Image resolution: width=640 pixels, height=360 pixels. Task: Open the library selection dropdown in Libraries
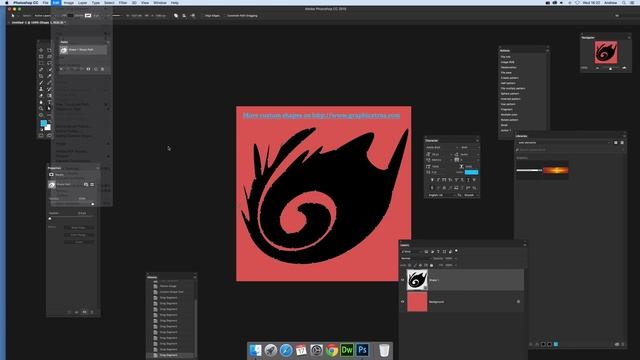tap(564, 142)
